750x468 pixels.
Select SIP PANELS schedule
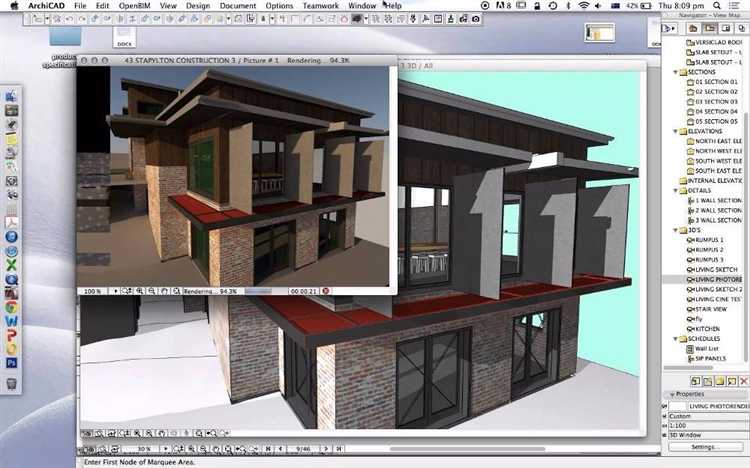[x=706, y=358]
